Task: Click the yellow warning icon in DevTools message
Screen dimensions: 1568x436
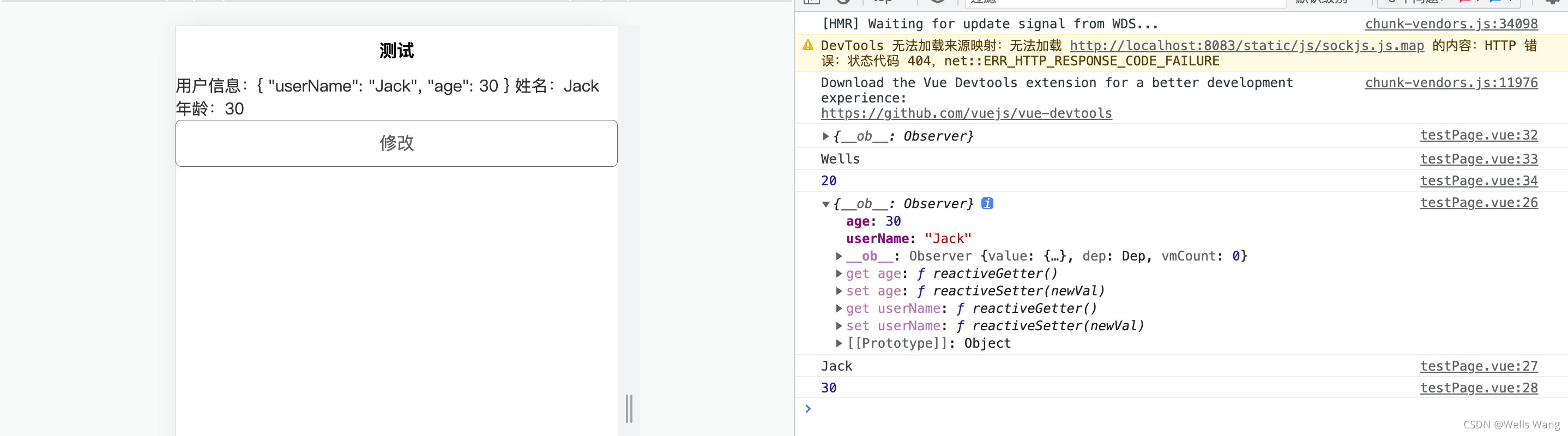Action: [x=808, y=45]
